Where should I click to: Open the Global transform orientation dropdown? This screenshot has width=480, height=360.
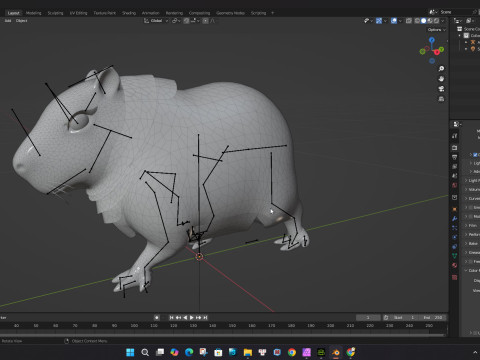(x=156, y=21)
